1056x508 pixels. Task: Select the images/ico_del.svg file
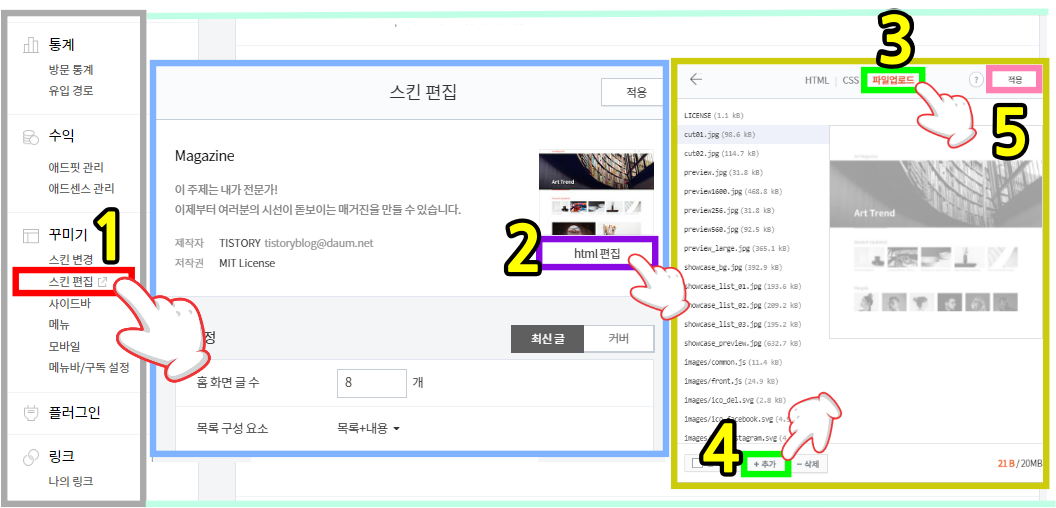pyautogui.click(x=734, y=400)
